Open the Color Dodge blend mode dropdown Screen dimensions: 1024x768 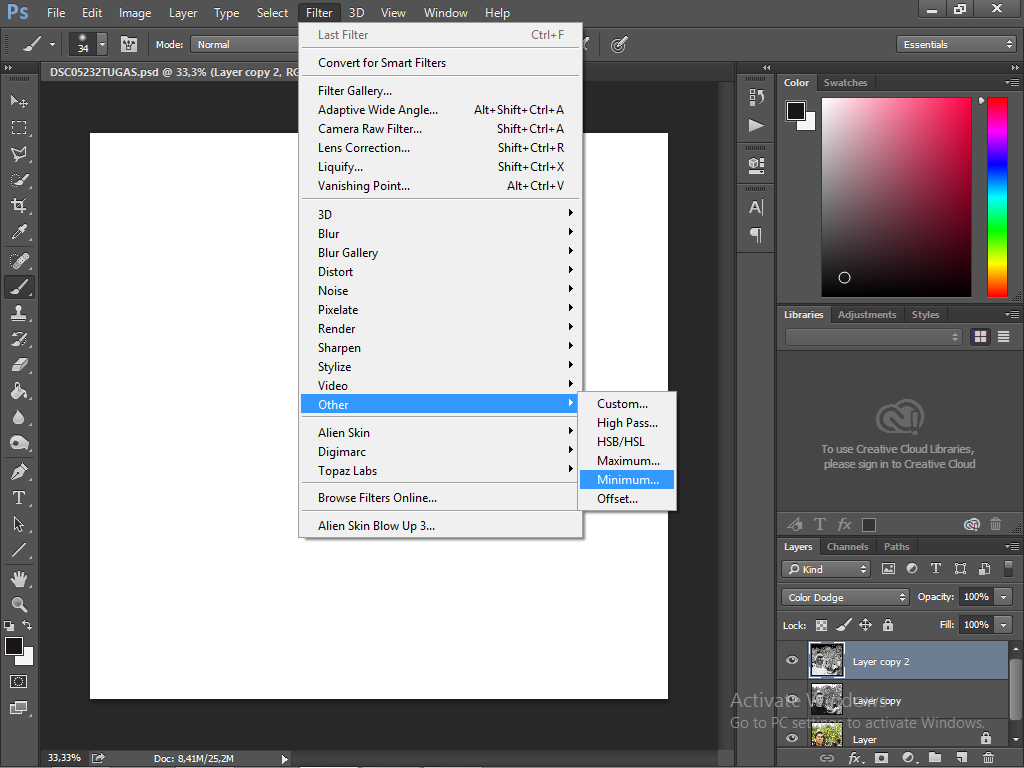[x=845, y=597]
